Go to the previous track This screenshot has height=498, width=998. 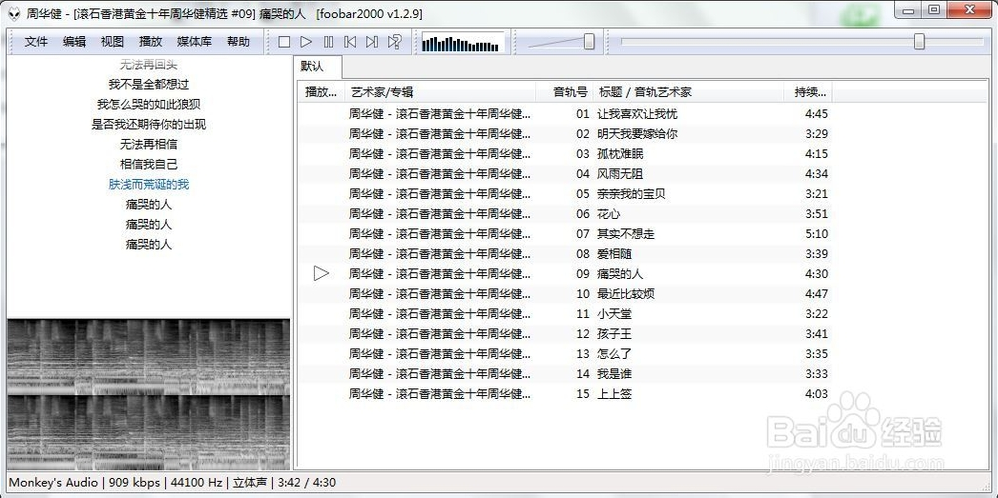click(x=350, y=42)
